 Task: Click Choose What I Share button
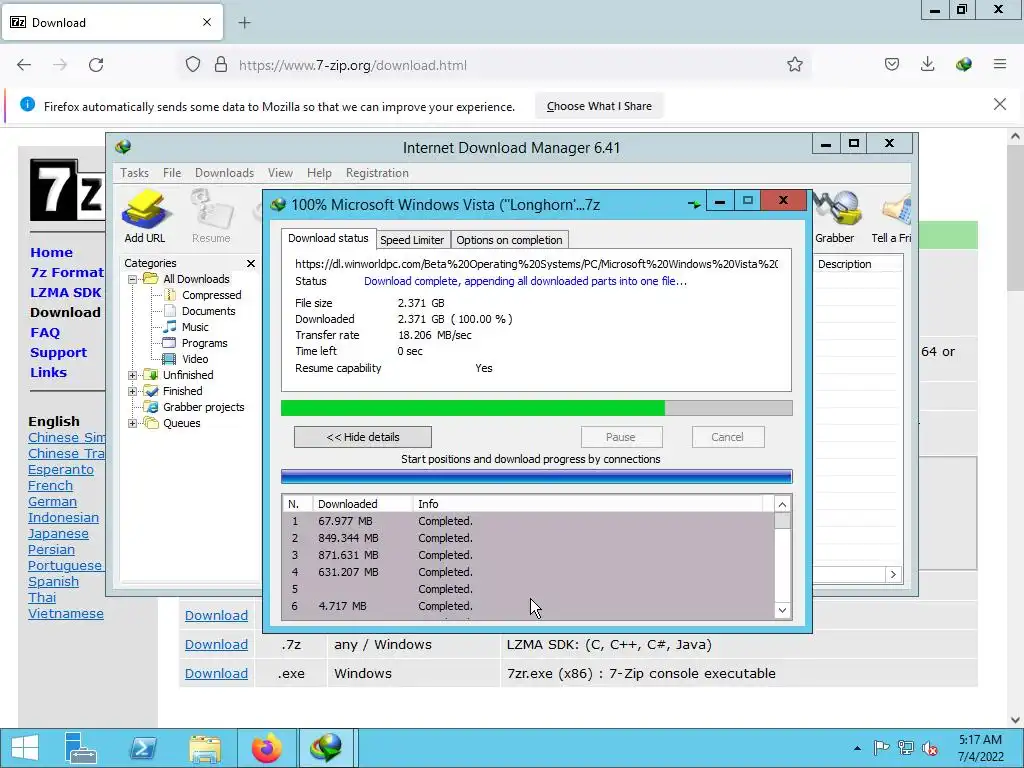(599, 106)
